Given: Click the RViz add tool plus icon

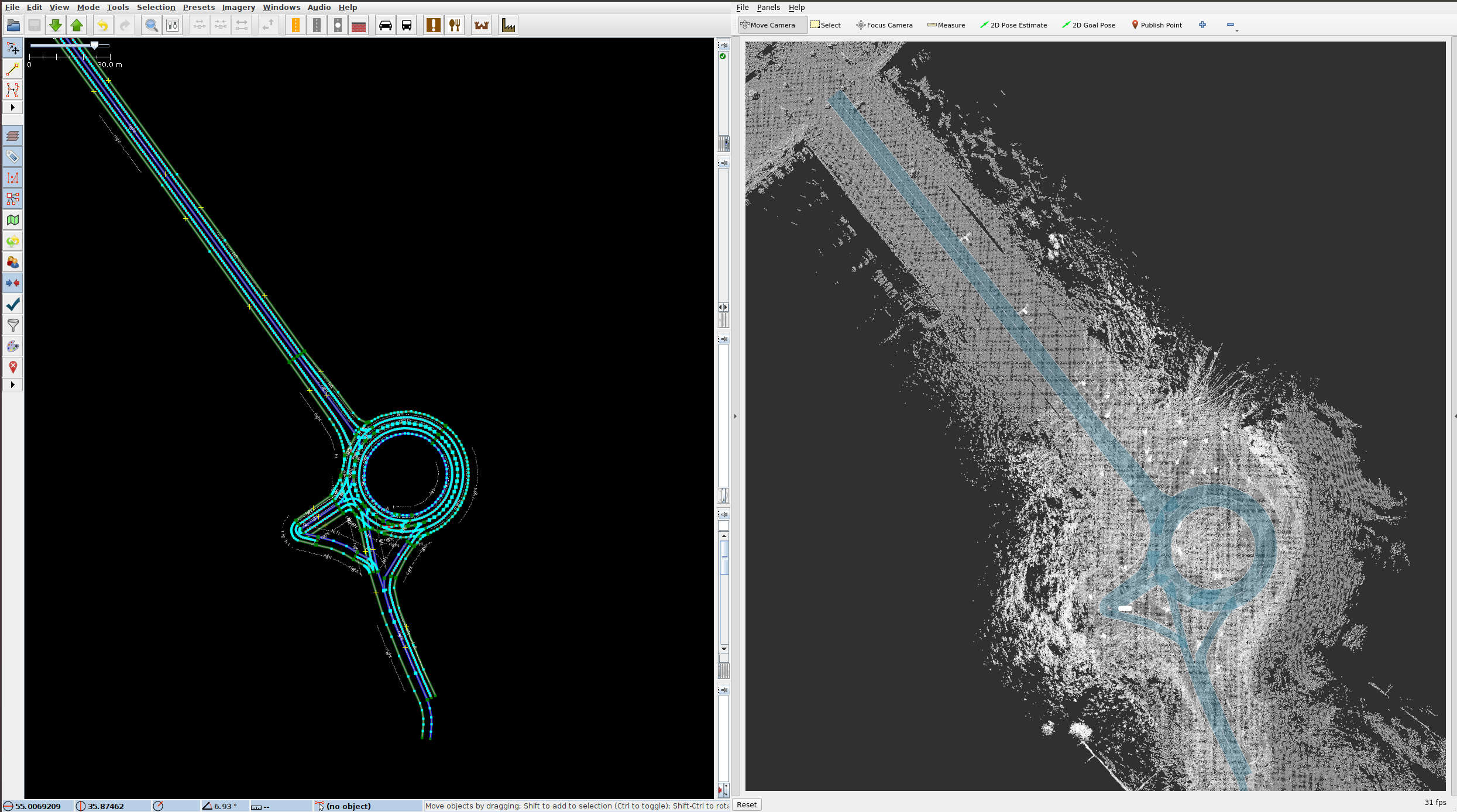Looking at the screenshot, I should point(1202,25).
